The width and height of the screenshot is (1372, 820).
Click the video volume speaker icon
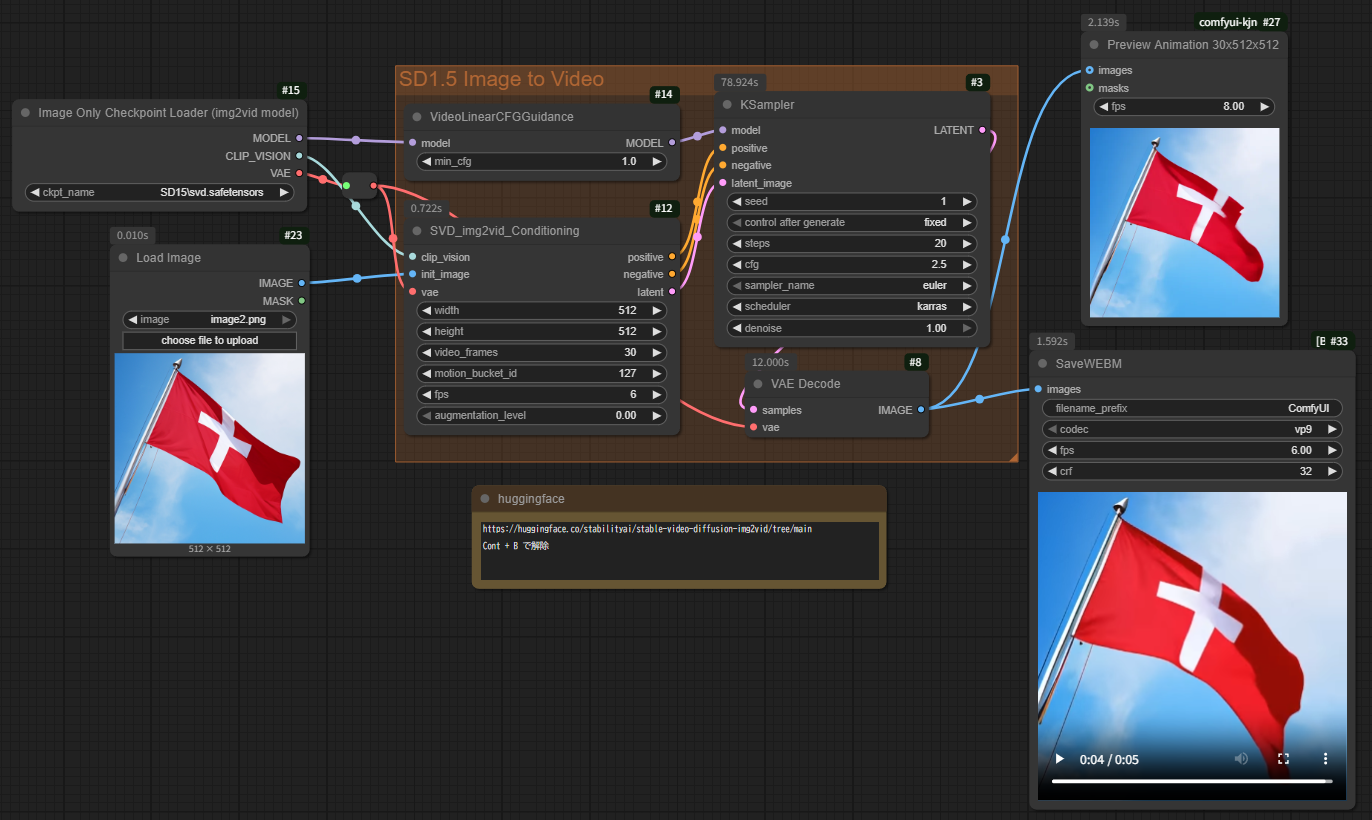coord(1241,759)
